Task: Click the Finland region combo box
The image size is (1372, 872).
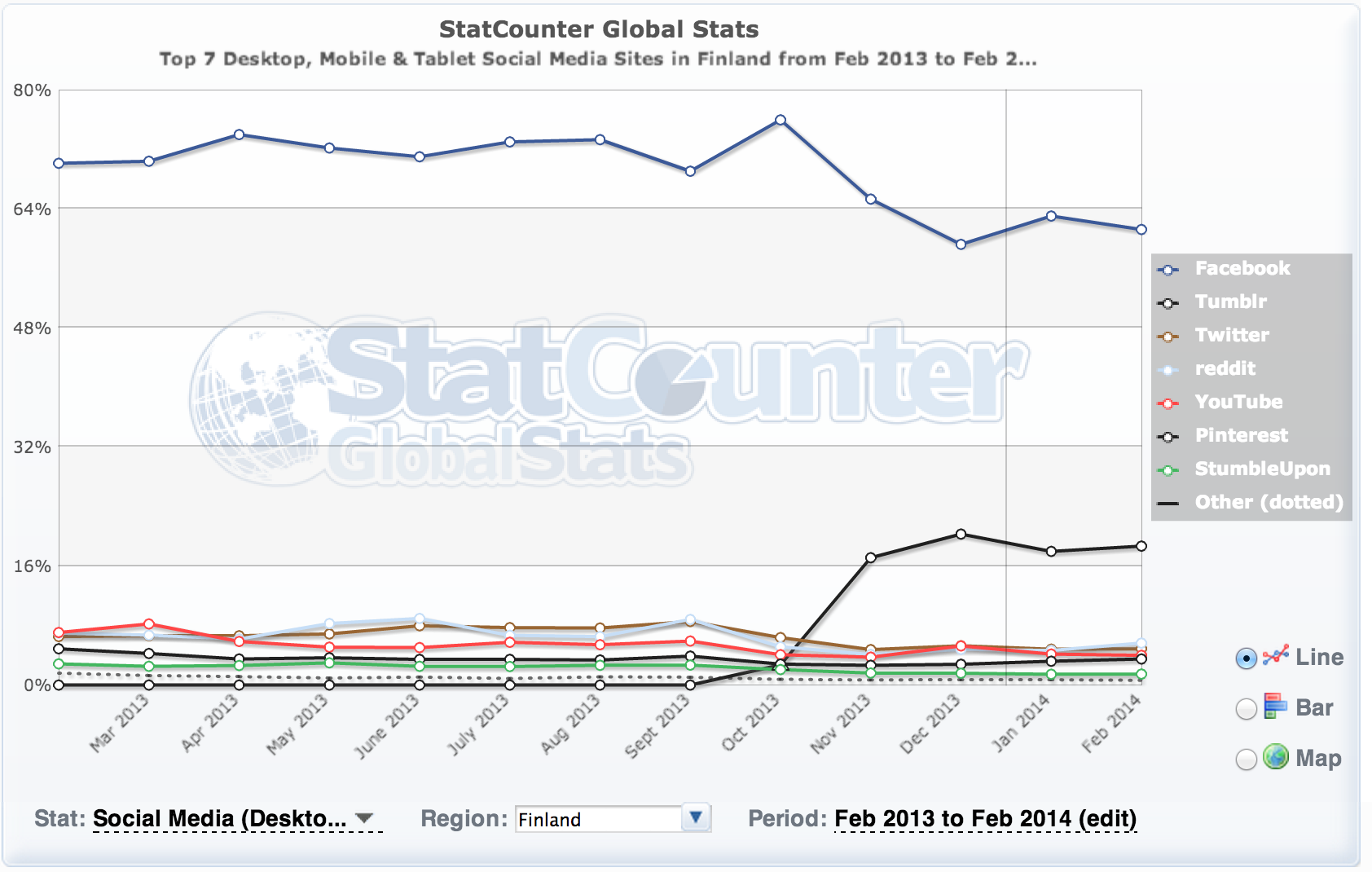Action: coord(599,819)
